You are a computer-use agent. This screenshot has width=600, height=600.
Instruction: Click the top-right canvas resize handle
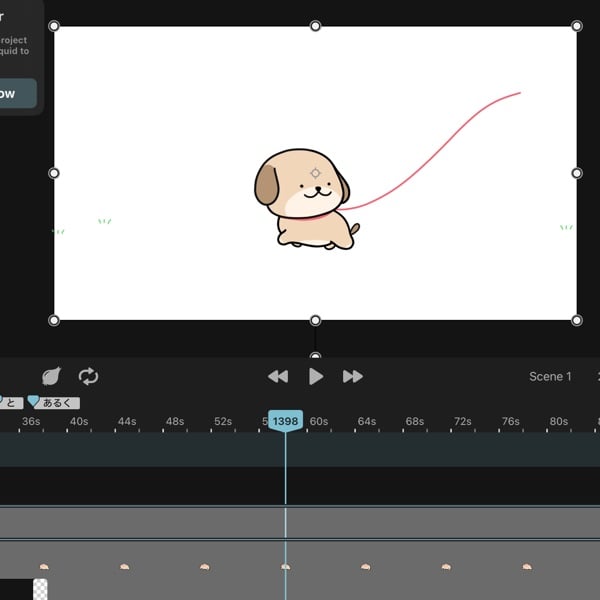pos(577,26)
